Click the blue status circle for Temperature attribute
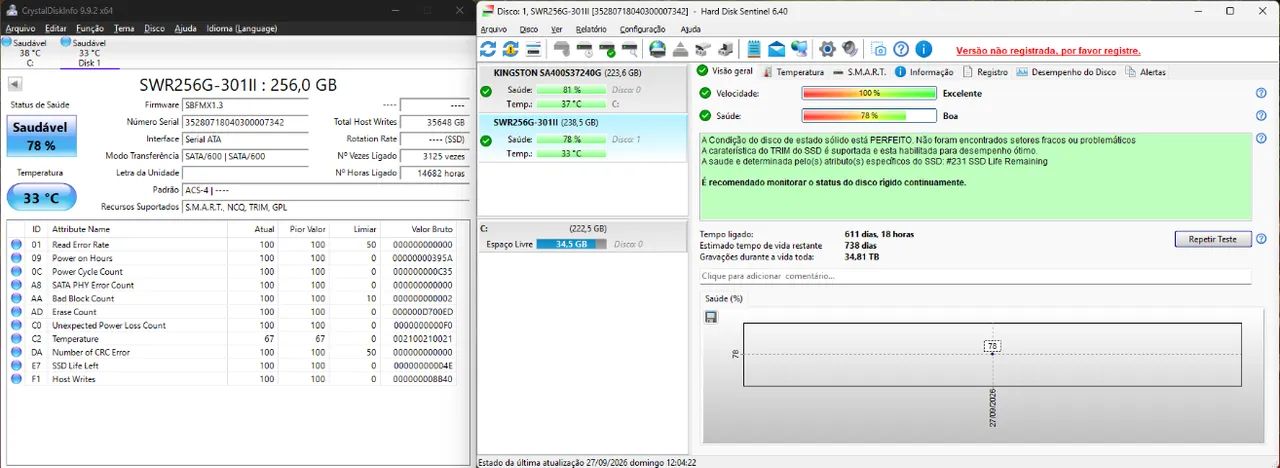The width and height of the screenshot is (1280, 468). [x=16, y=339]
